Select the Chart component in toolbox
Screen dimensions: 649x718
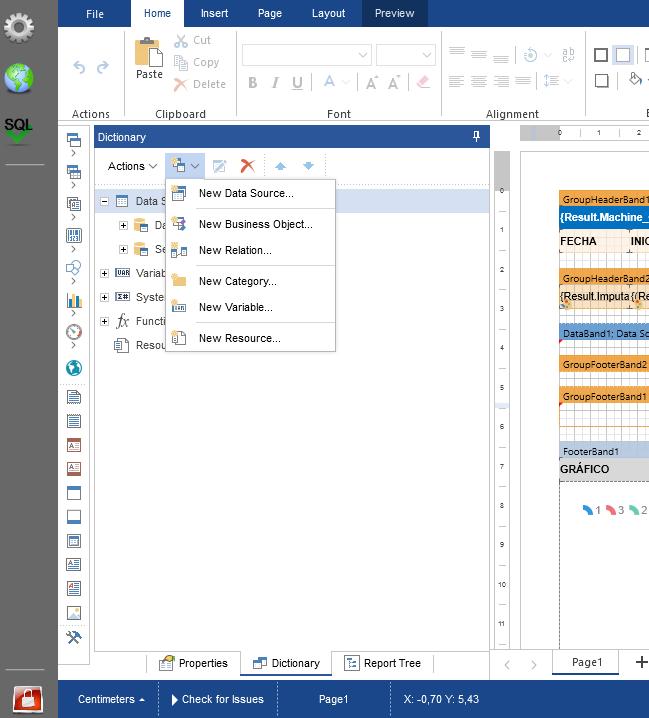[x=74, y=300]
